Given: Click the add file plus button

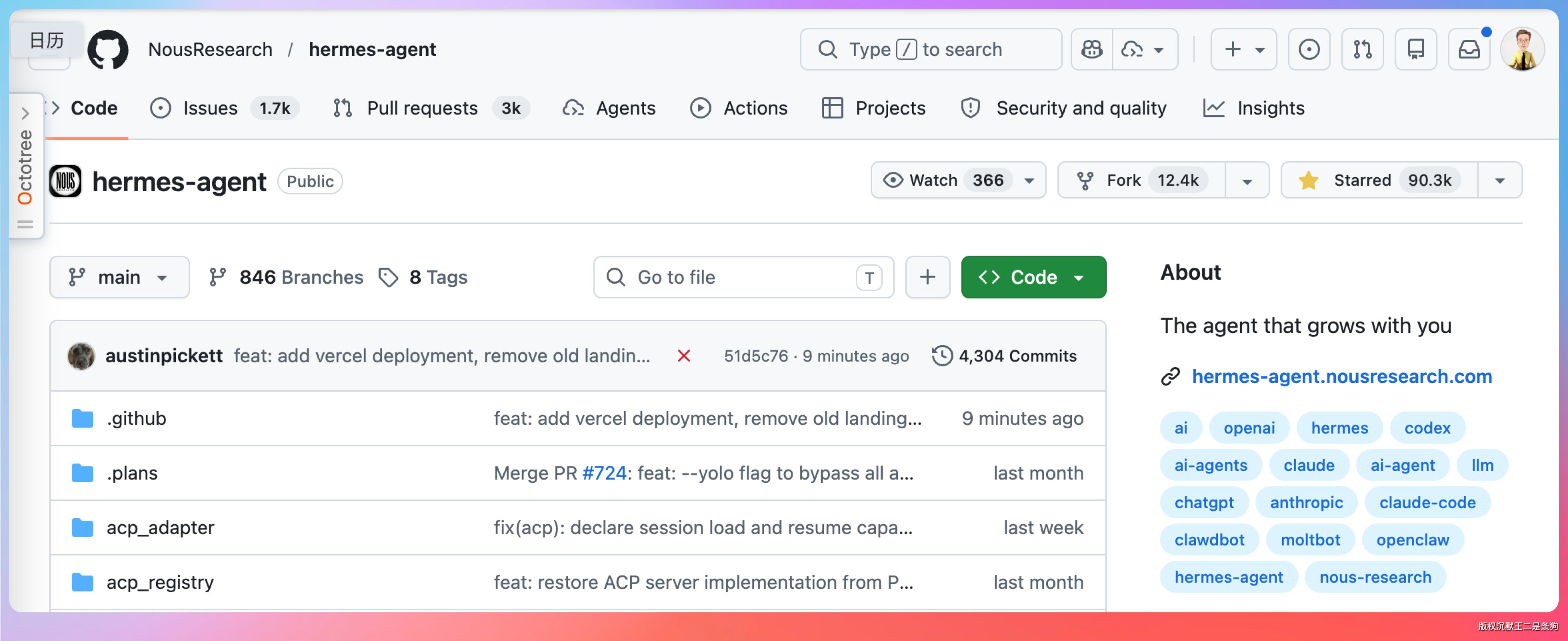Looking at the screenshot, I should click(x=927, y=277).
